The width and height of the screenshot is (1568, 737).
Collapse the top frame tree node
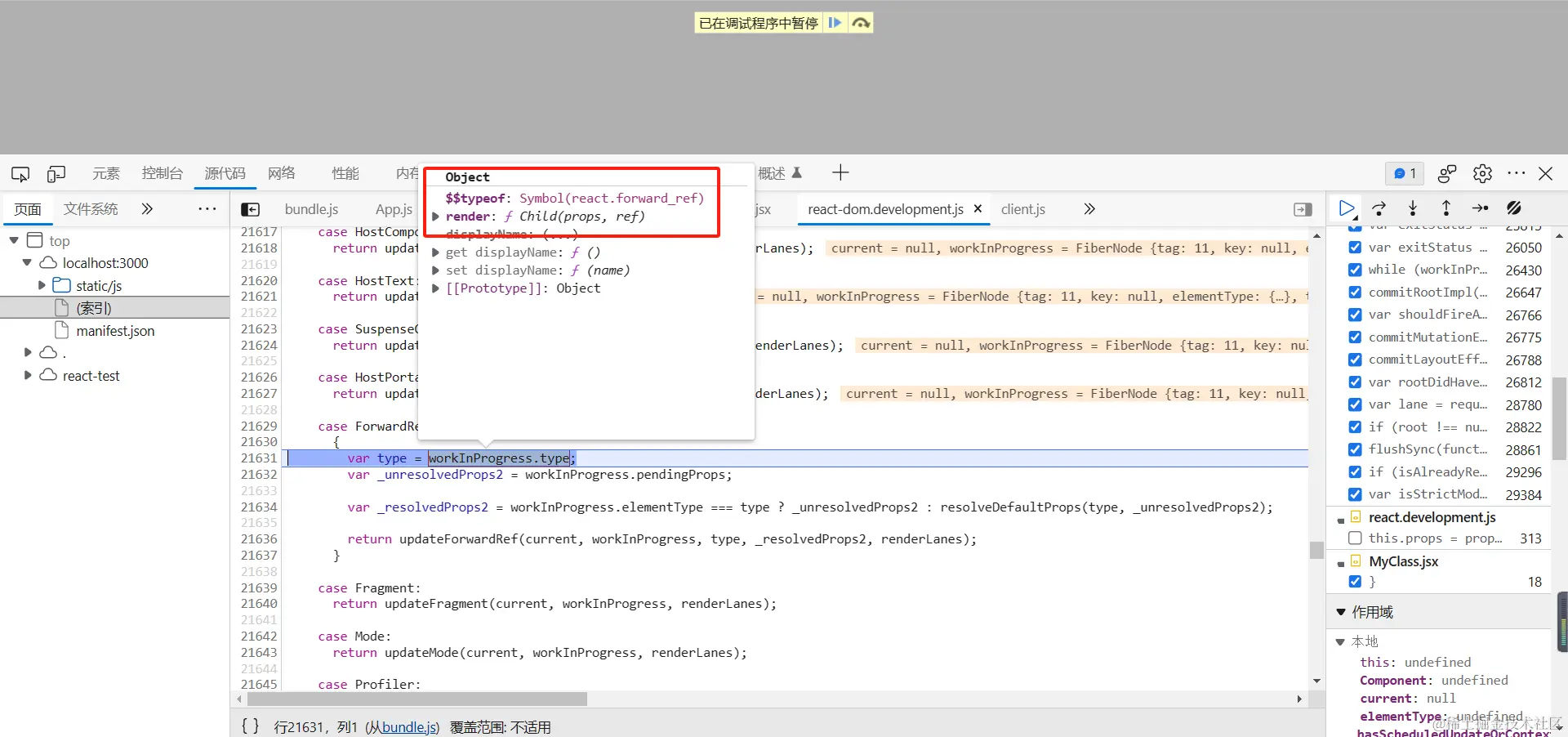pyautogui.click(x=14, y=240)
